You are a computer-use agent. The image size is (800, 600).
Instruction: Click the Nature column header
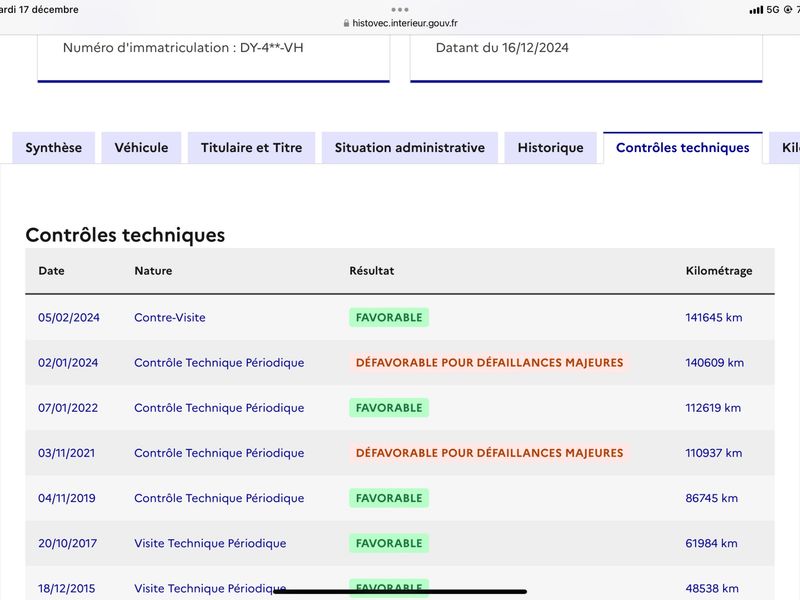coord(153,271)
